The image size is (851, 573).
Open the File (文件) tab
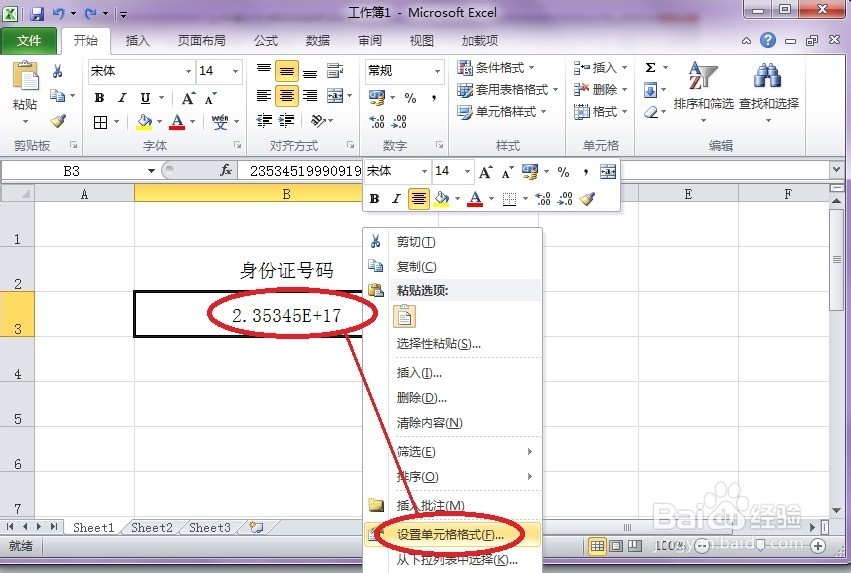pos(29,41)
